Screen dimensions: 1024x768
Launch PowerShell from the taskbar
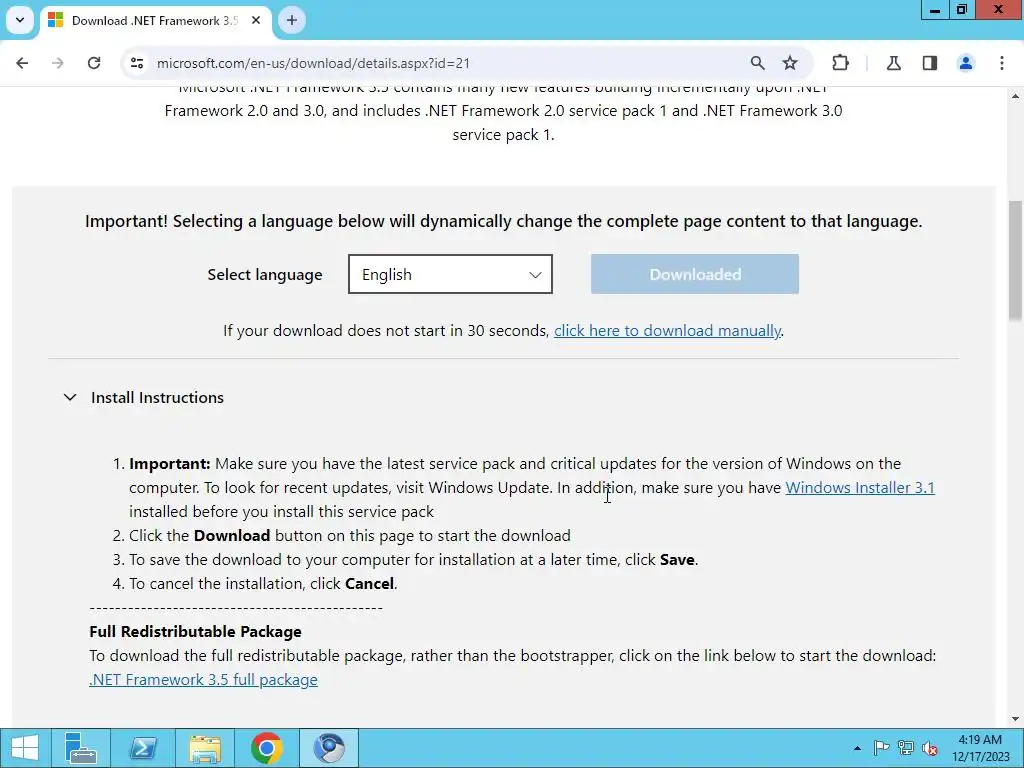(143, 748)
